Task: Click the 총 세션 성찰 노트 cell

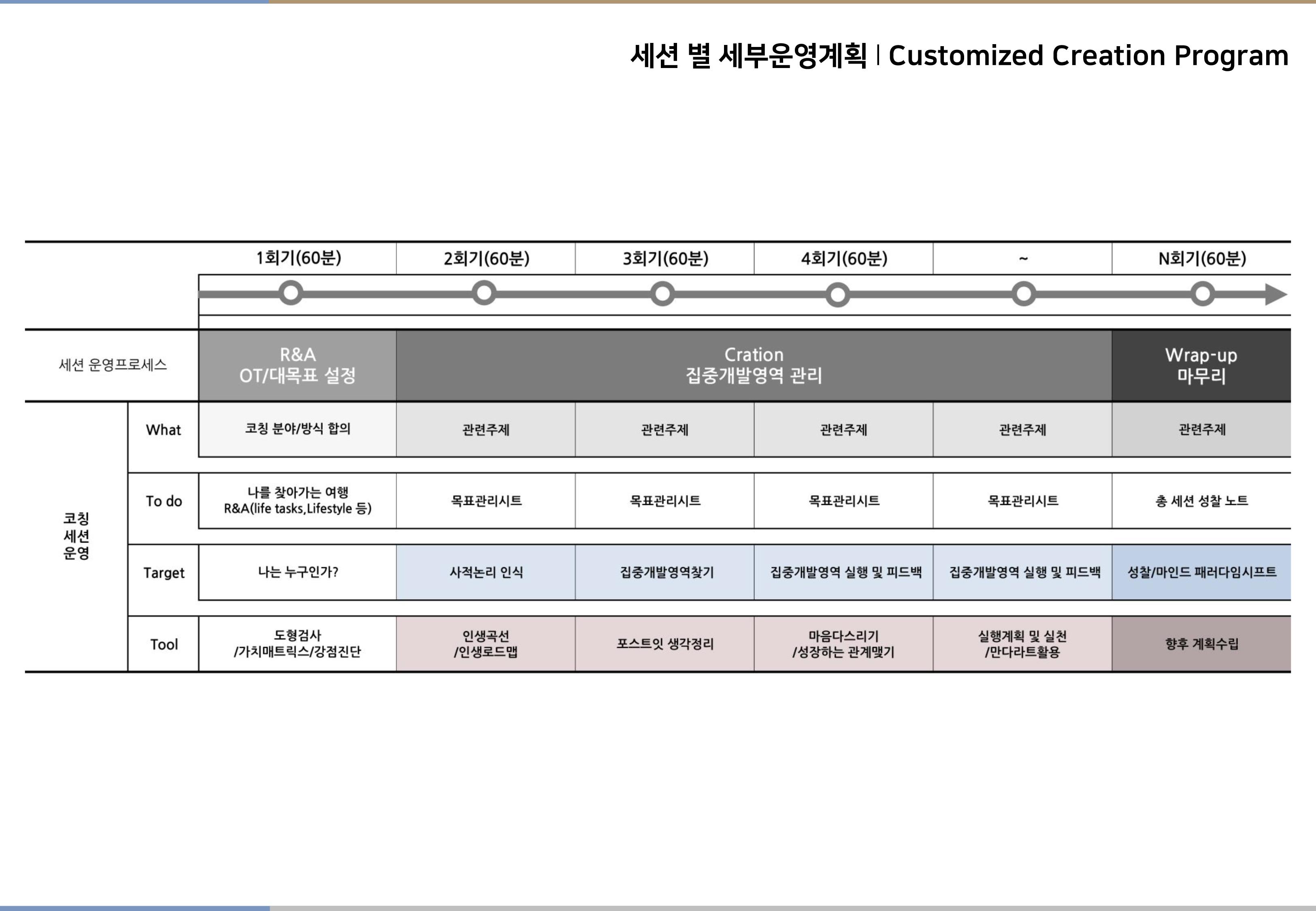Action: click(1201, 500)
